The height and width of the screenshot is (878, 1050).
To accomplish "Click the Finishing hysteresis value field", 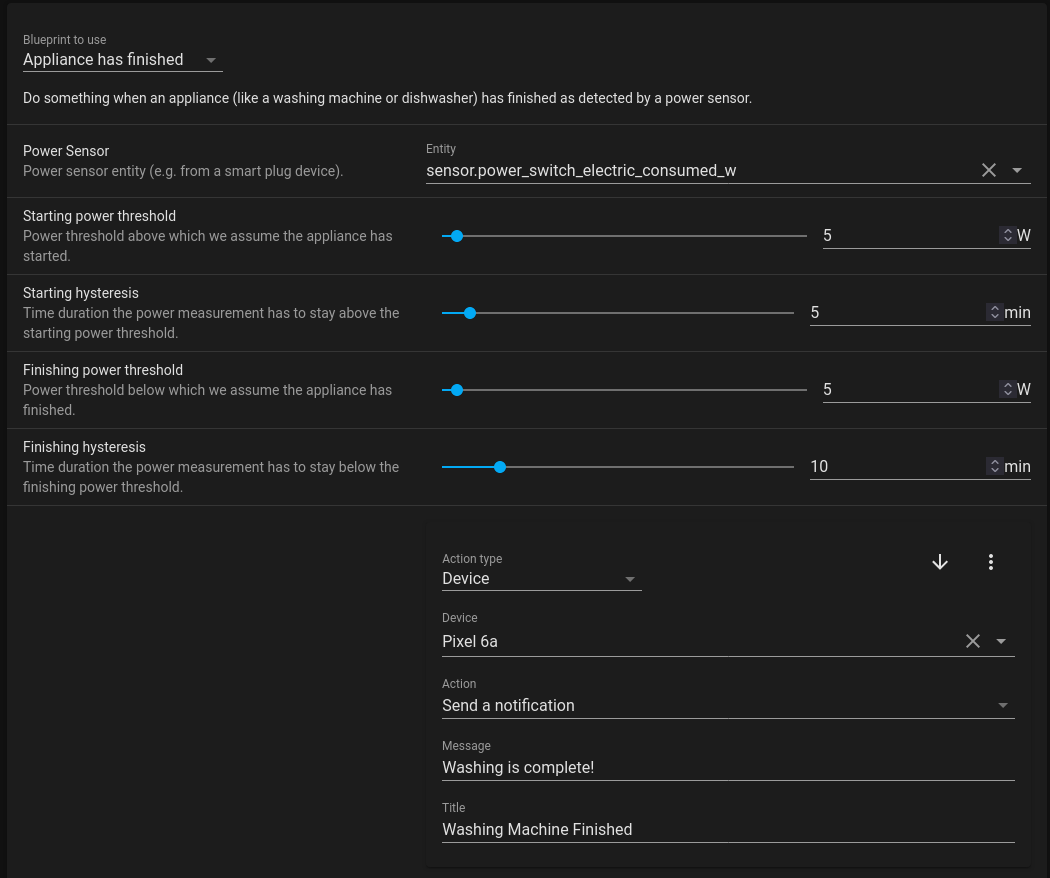I will (895, 467).
